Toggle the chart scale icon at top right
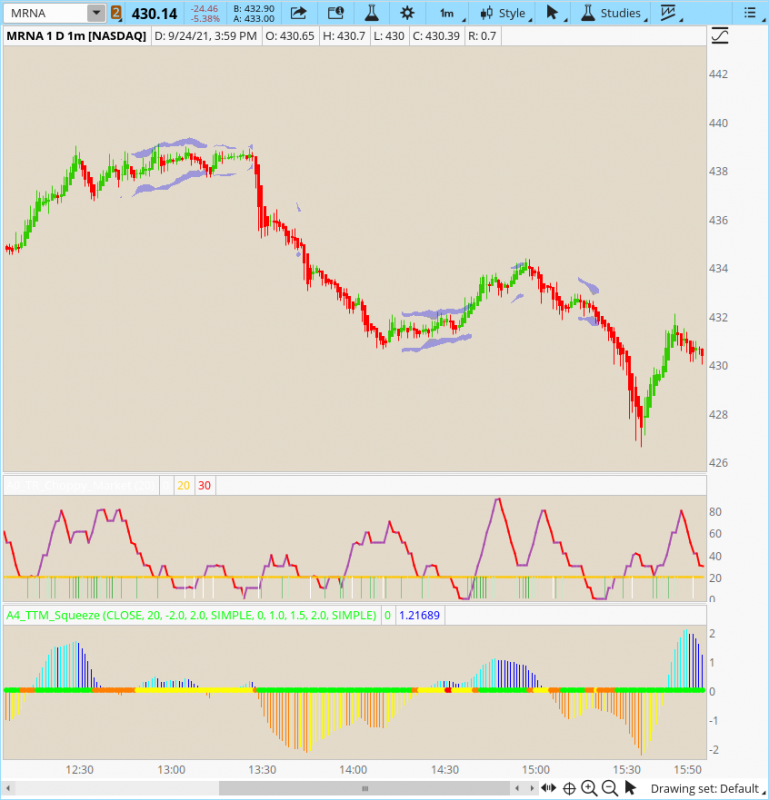This screenshot has width=769, height=800. coord(719,36)
